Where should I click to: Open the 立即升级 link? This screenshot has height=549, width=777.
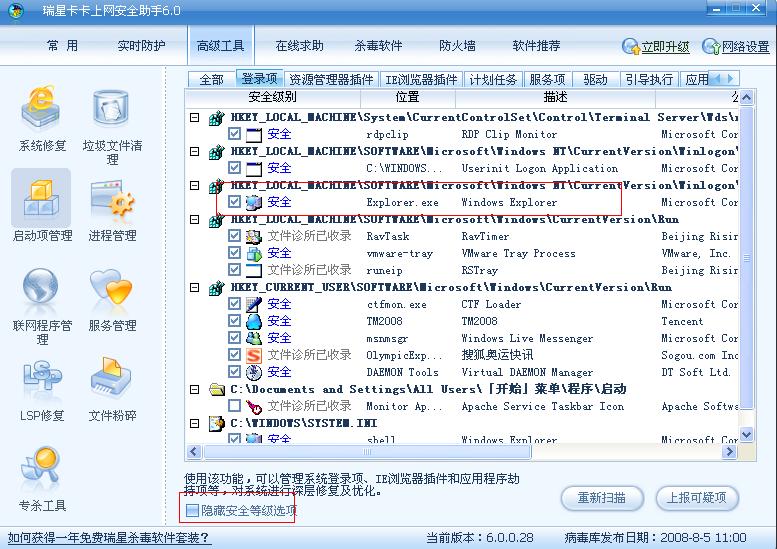click(666, 47)
